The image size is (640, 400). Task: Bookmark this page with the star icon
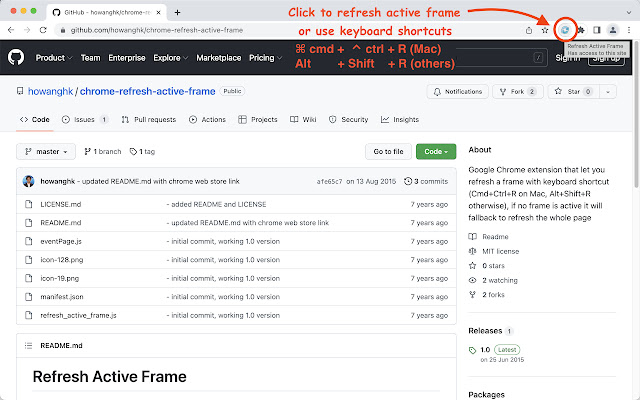[x=544, y=30]
